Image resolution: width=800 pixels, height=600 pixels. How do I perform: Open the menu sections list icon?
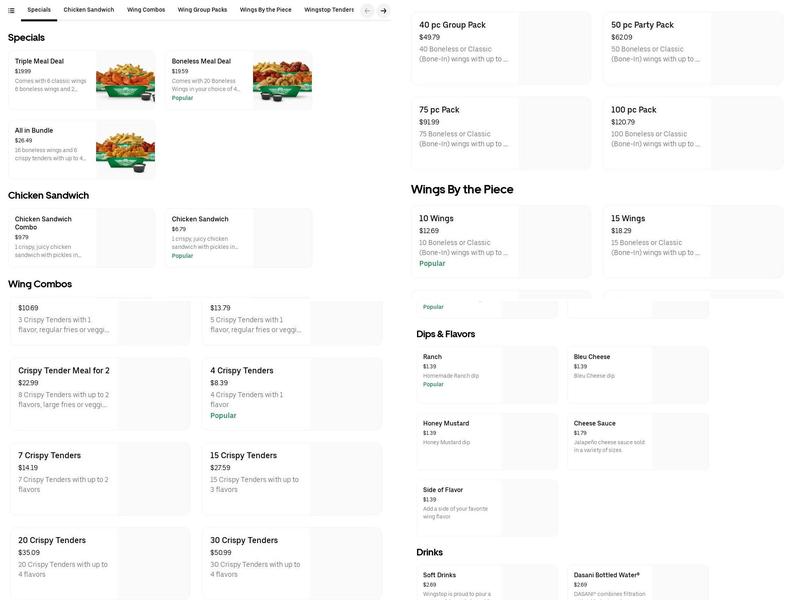(x=11, y=8)
